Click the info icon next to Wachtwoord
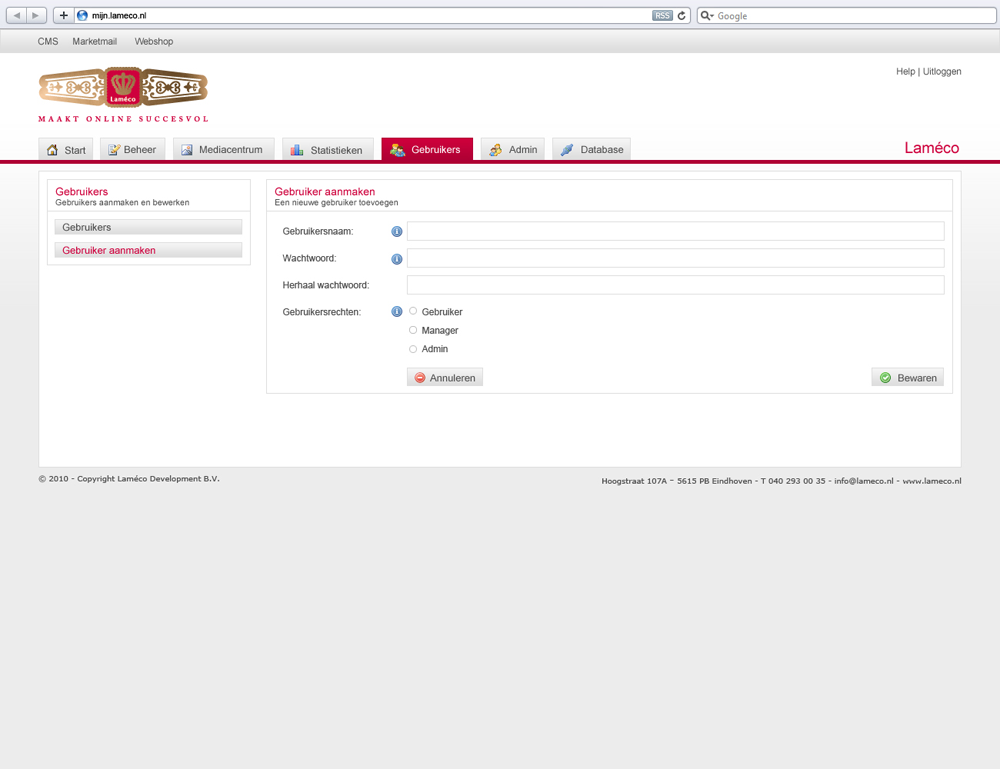 (396, 259)
